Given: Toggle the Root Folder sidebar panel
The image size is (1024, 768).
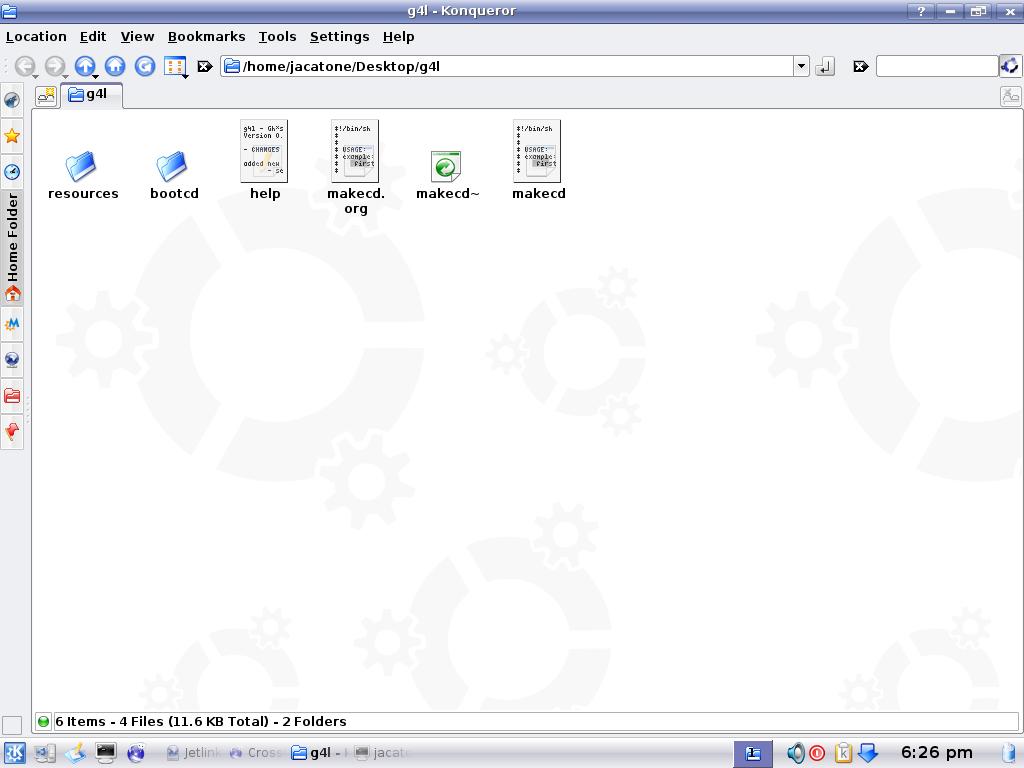Looking at the screenshot, I should coord(12,396).
